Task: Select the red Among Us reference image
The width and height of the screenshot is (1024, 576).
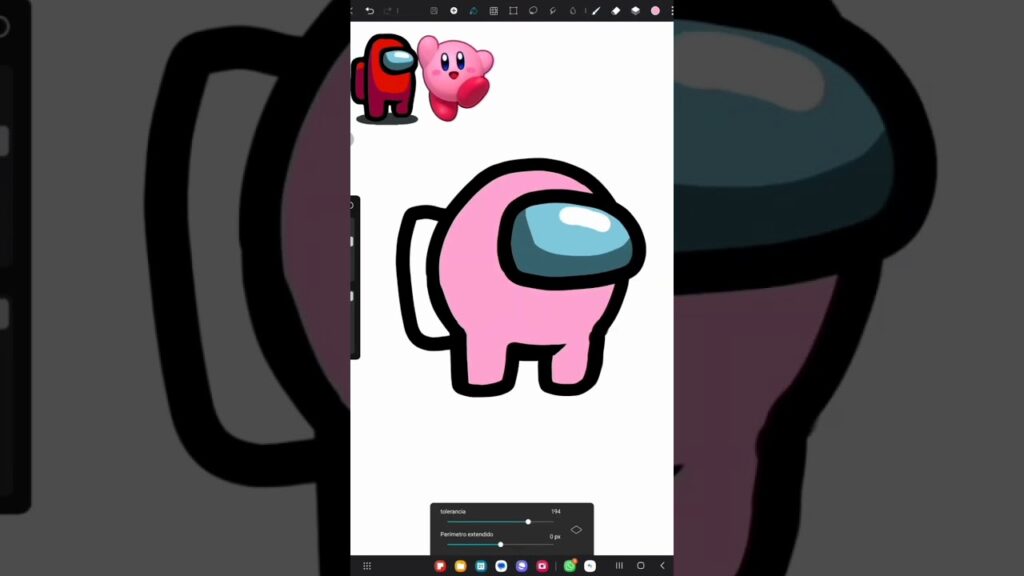Action: tap(385, 78)
